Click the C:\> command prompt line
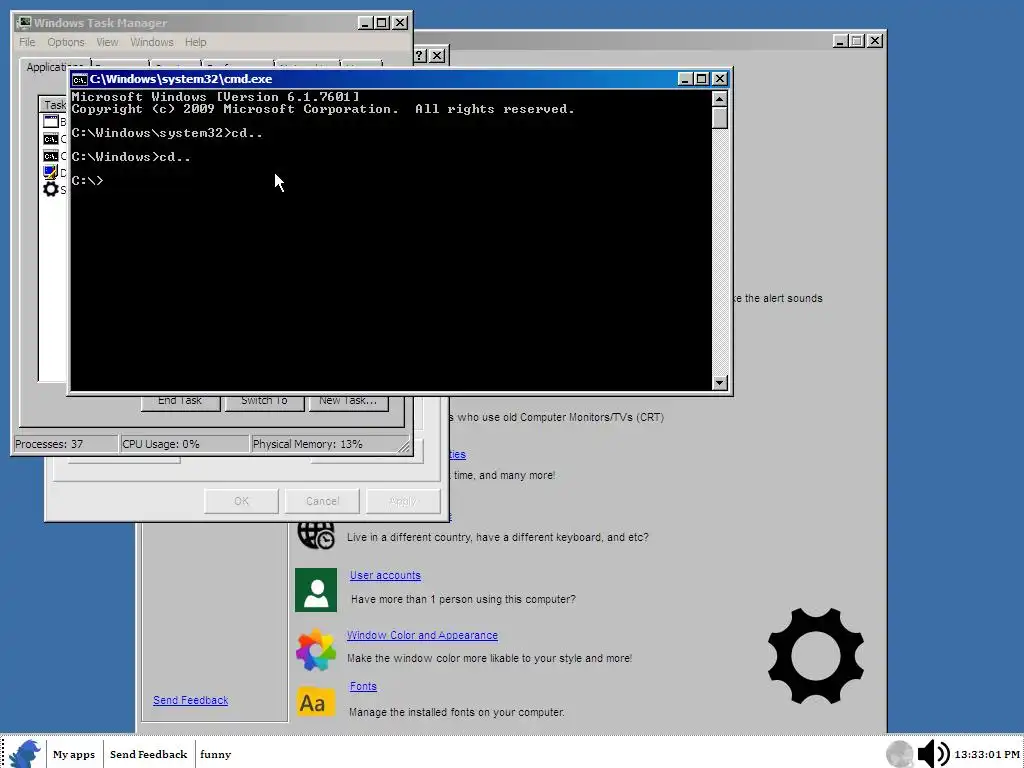The height and width of the screenshot is (768, 1024). point(88,180)
